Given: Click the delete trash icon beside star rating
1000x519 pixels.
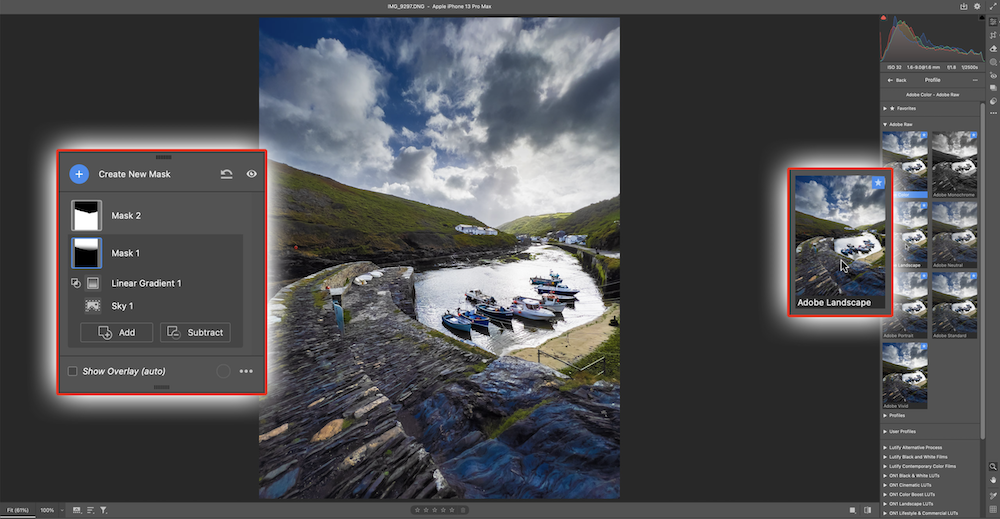Looking at the screenshot, I should pyautogui.click(x=464, y=510).
